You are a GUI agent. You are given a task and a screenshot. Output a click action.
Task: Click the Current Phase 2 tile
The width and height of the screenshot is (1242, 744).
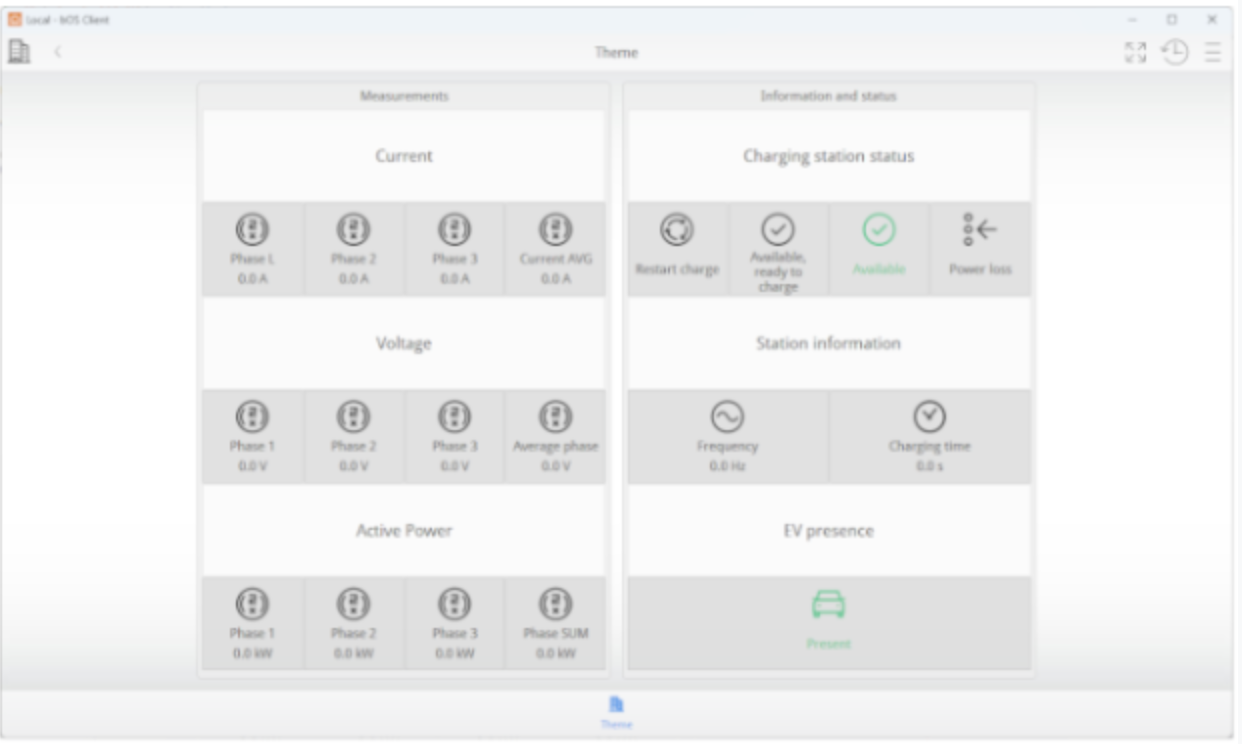tap(353, 248)
